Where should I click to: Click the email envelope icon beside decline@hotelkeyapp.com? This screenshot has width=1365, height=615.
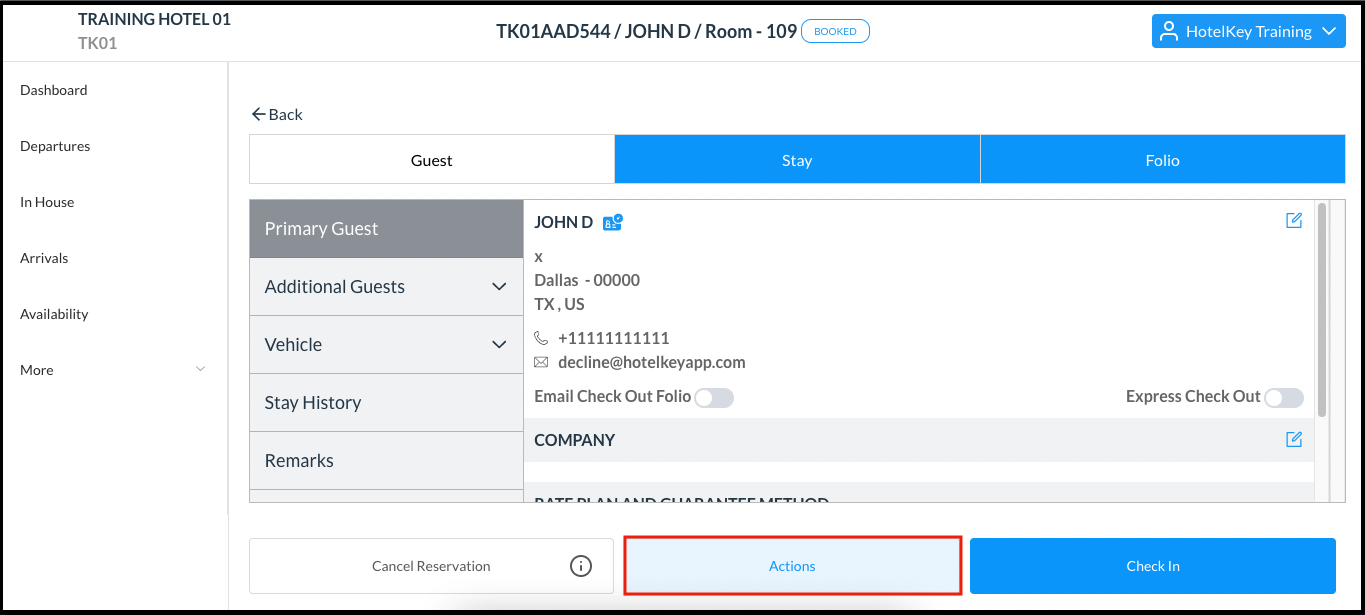(541, 362)
